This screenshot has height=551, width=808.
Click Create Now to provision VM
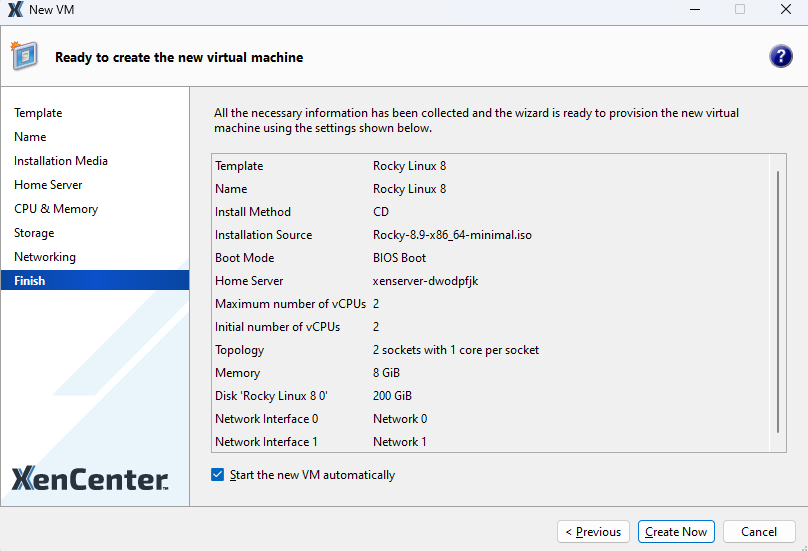click(x=676, y=532)
